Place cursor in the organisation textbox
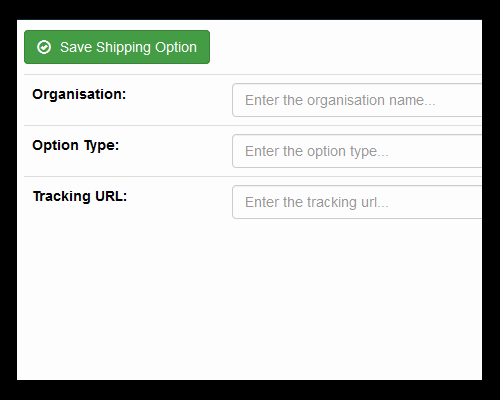 tap(357, 100)
